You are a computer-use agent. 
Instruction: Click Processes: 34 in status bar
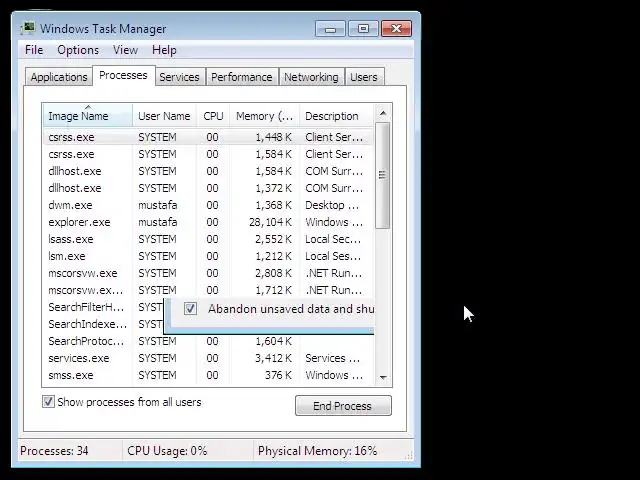tap(54, 451)
